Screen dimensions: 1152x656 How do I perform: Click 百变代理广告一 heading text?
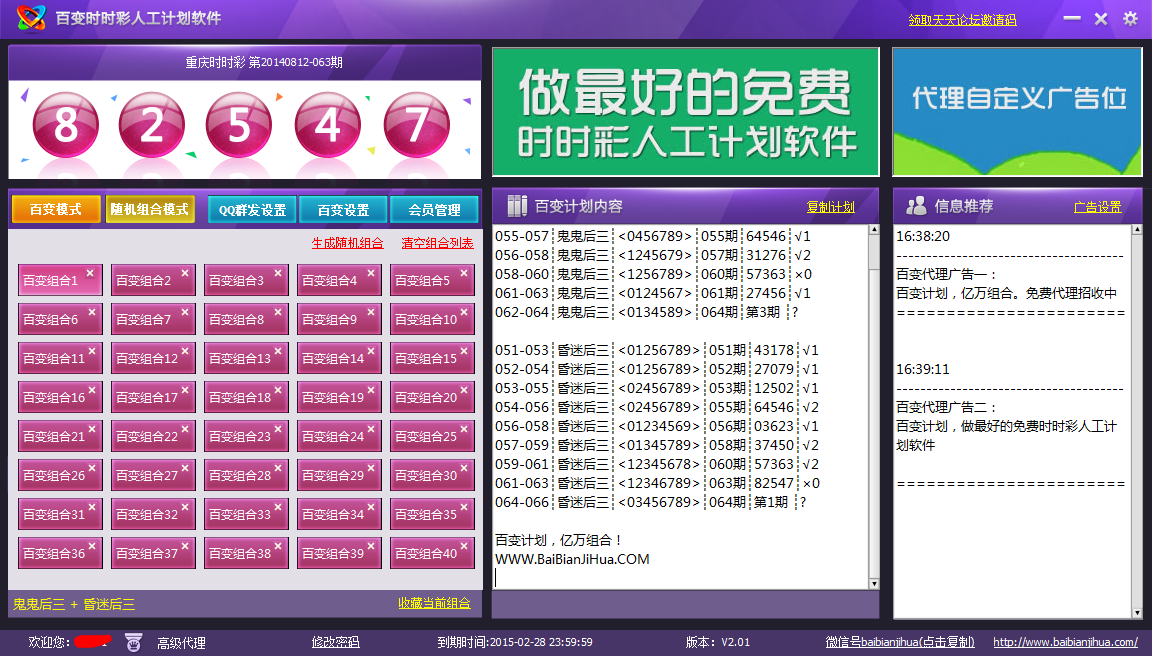[x=946, y=274]
